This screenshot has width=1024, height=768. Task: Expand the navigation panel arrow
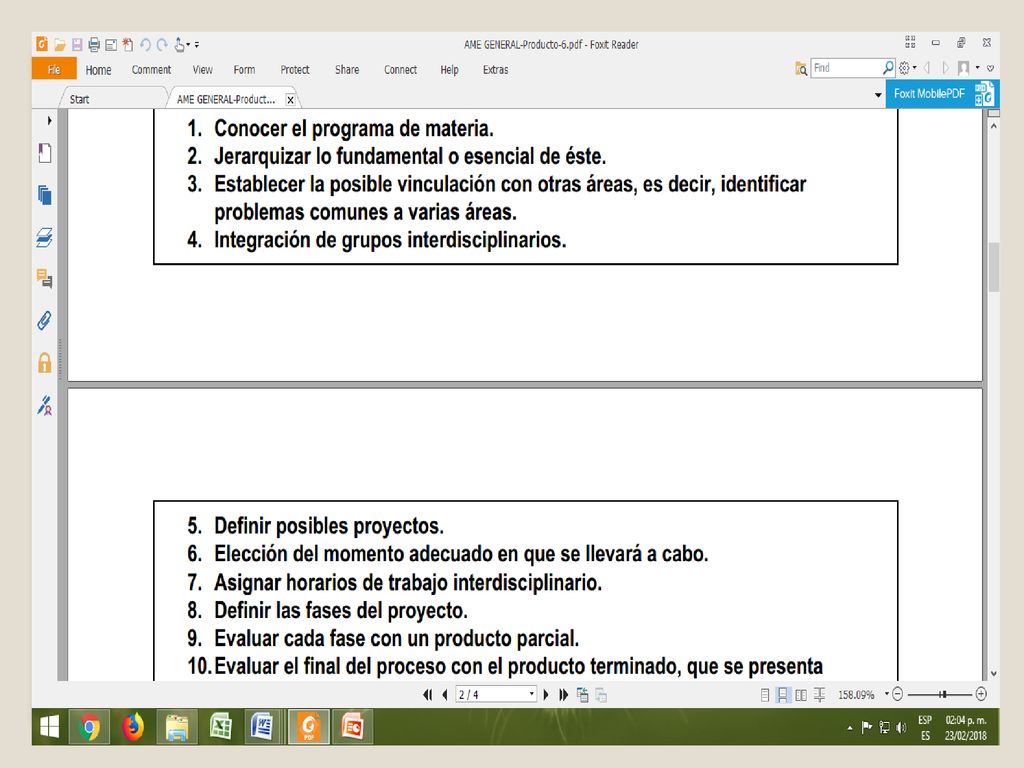pos(49,120)
